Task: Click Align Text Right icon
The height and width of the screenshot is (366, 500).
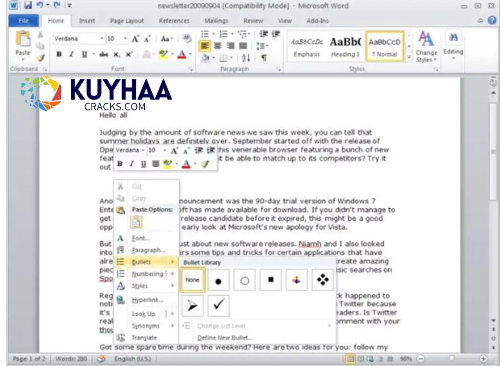Action: (230, 46)
